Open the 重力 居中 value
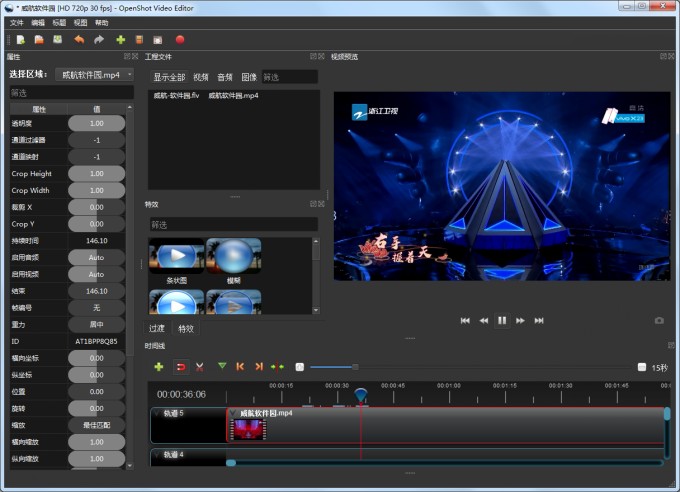 pos(96,325)
